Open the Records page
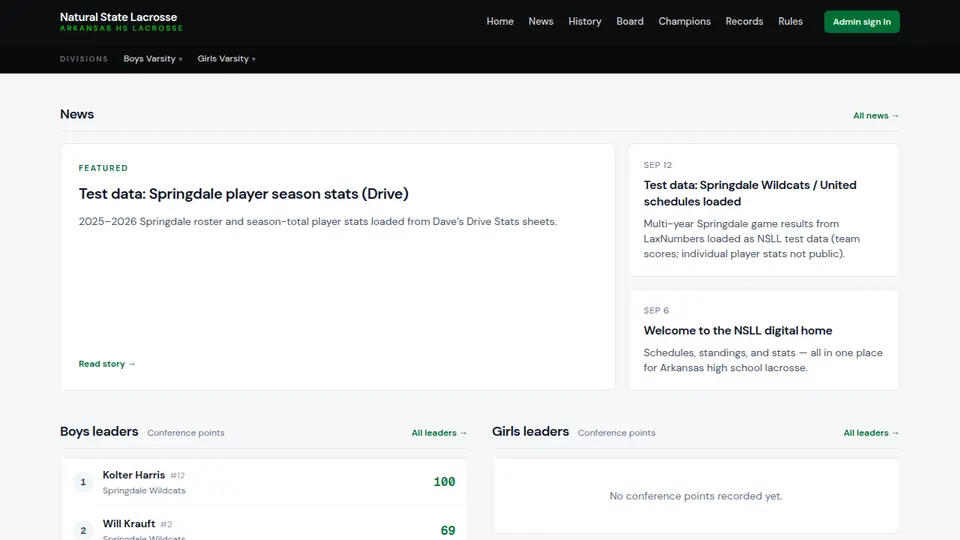This screenshot has height=540, width=960. coord(744,21)
